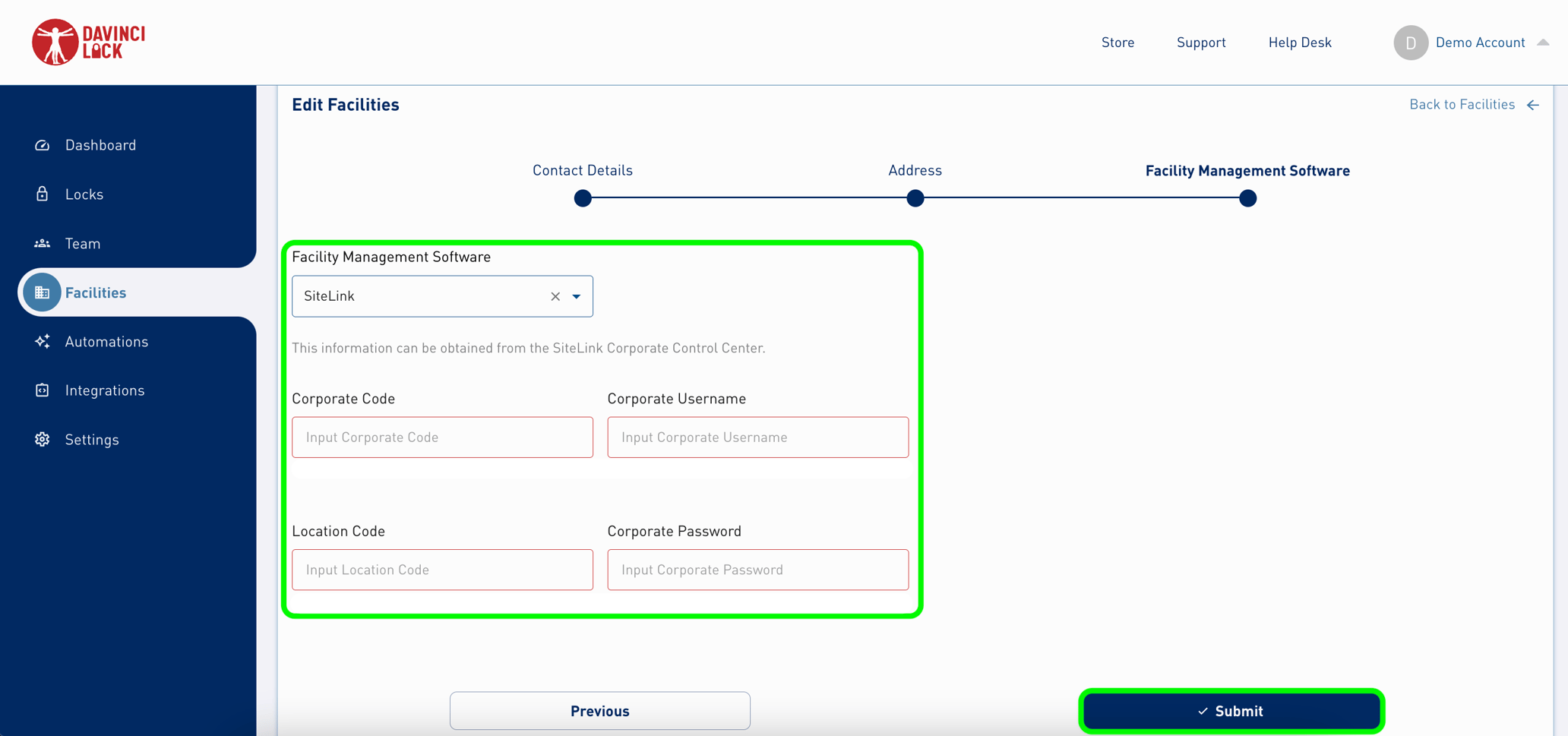Open the Settings gear icon

tap(43, 439)
